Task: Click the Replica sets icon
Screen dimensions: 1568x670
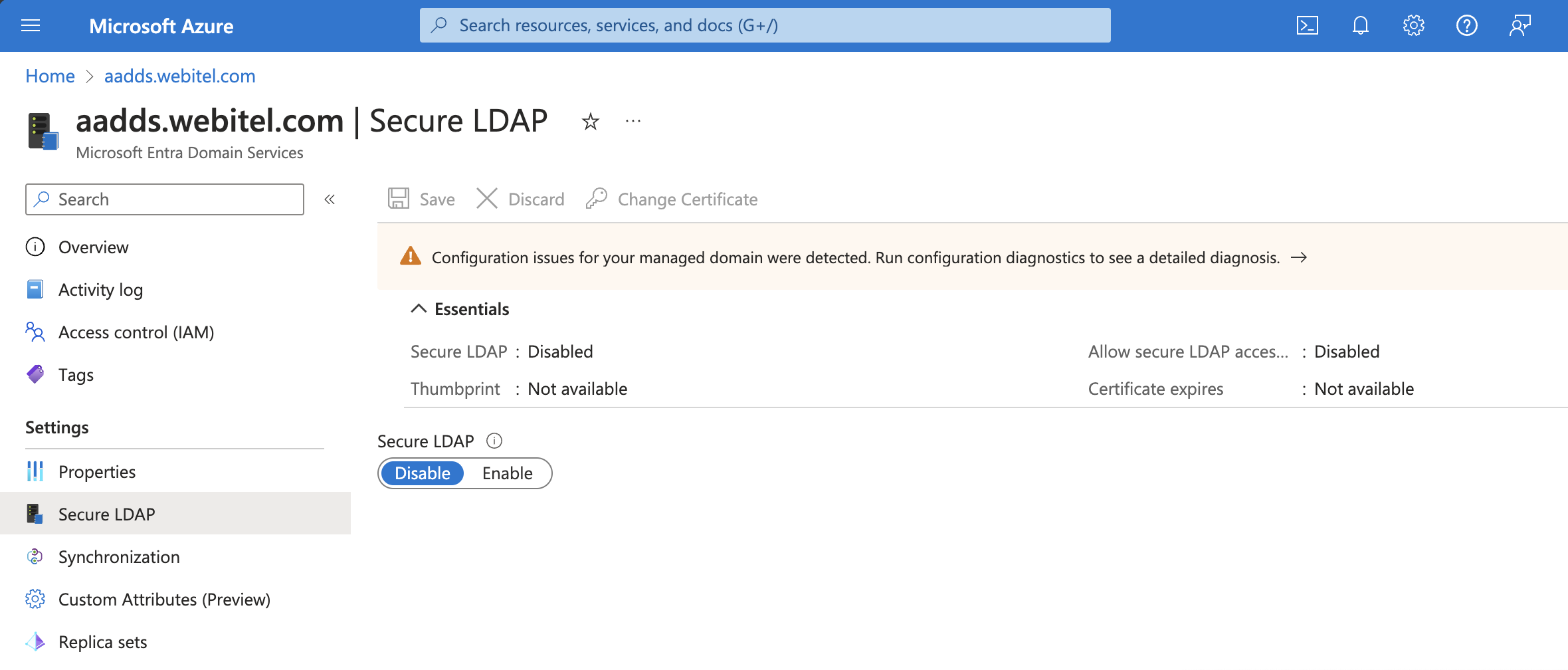Action: tap(35, 641)
